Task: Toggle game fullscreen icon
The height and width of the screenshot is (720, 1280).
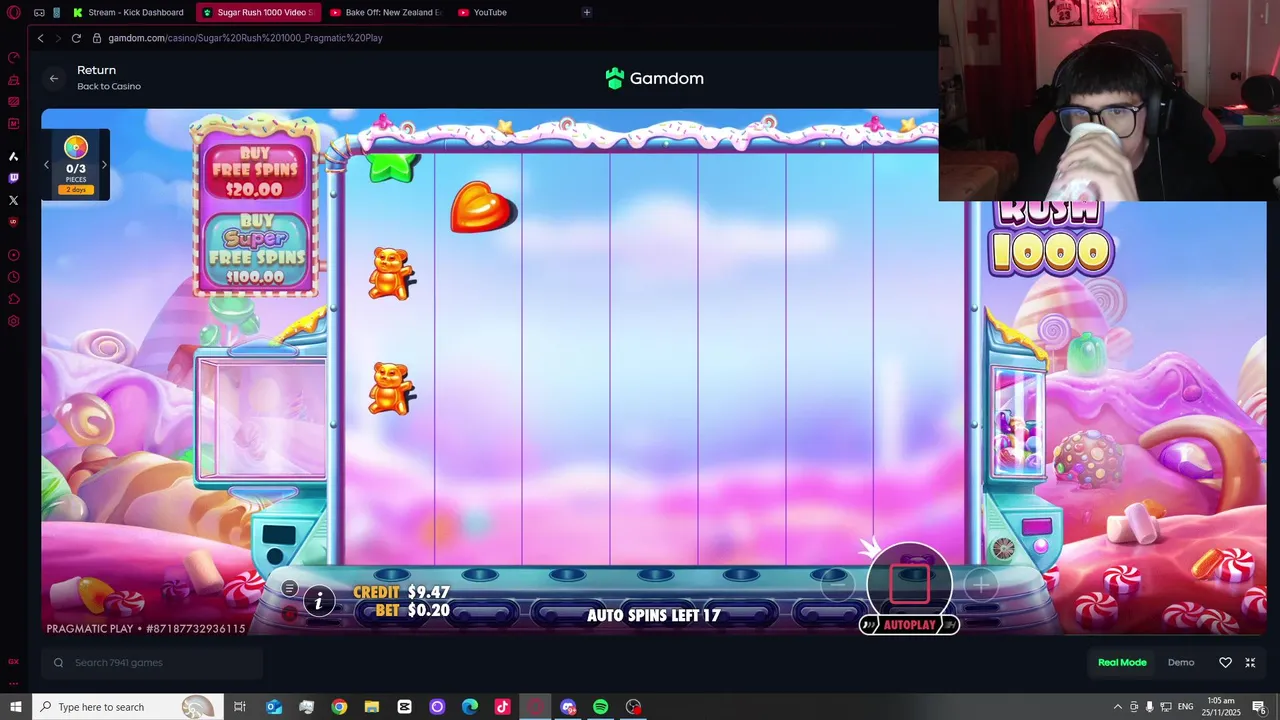Action: (x=1250, y=662)
